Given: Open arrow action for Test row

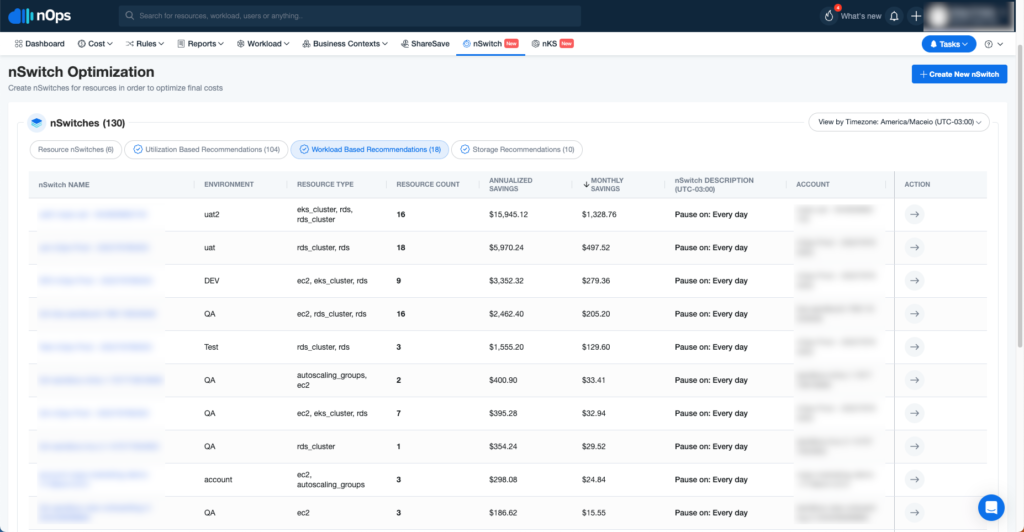Looking at the screenshot, I should coord(914,347).
